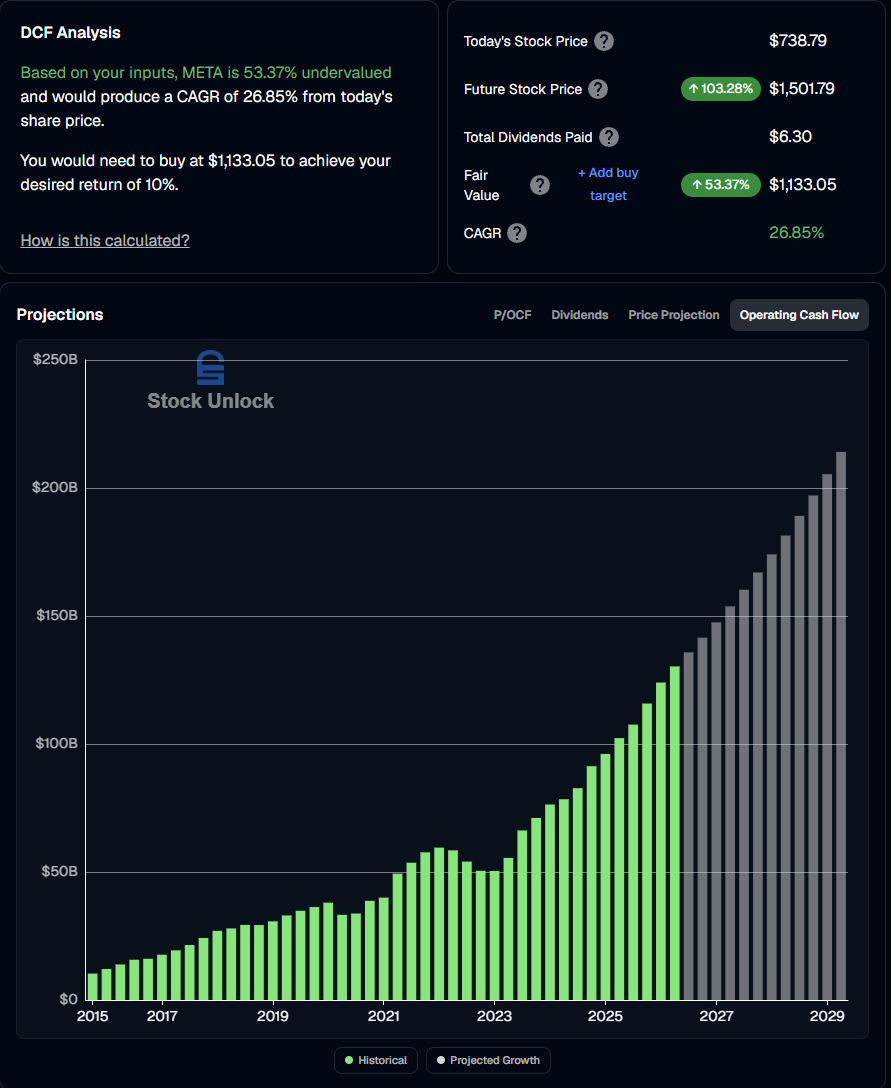Click the $150B y-axis label

click(x=56, y=615)
